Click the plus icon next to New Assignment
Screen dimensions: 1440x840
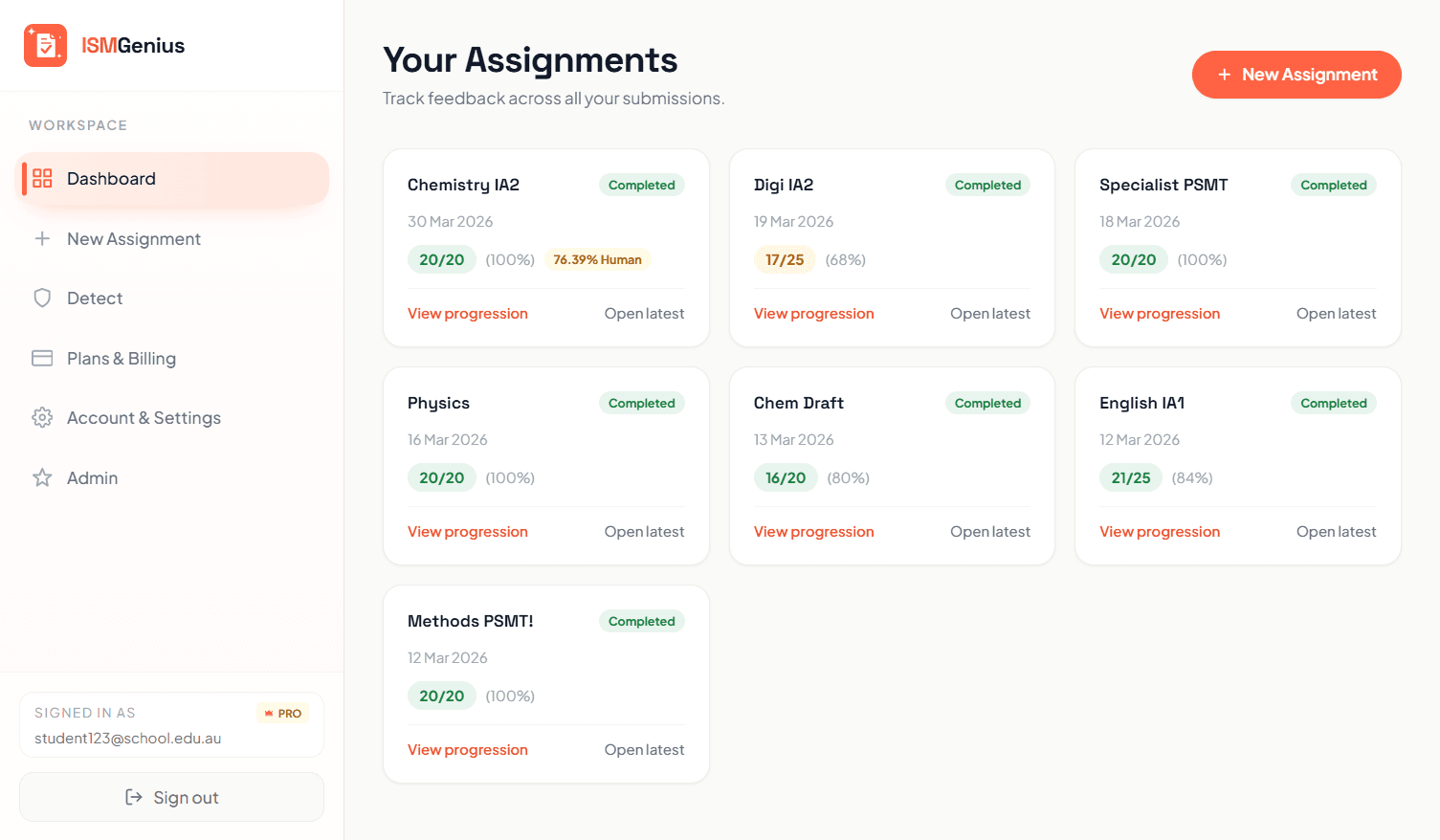pos(42,238)
